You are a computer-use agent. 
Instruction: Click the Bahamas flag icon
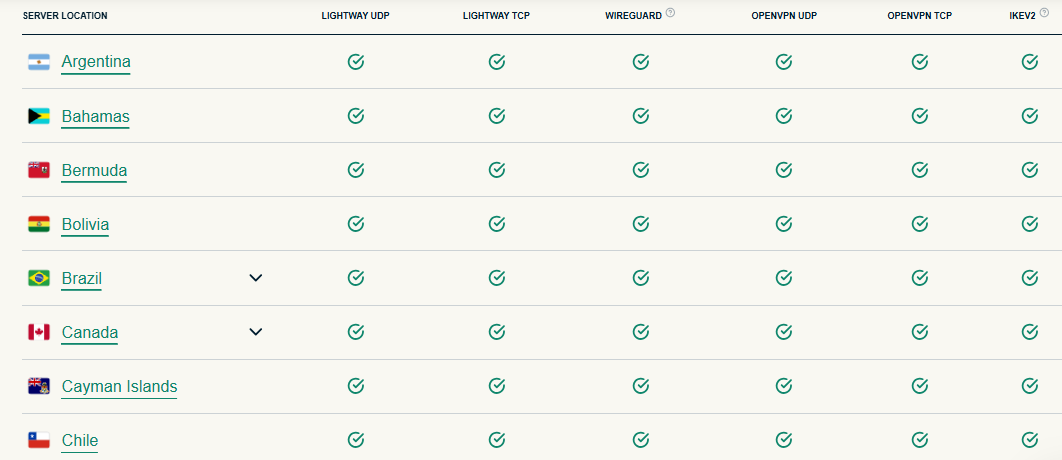(x=39, y=116)
